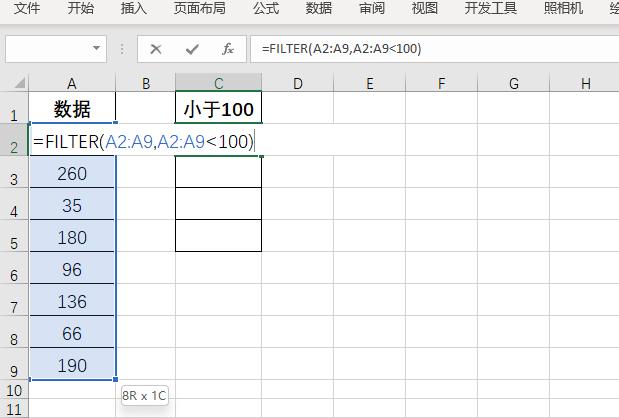The width and height of the screenshot is (619, 418).
Task: Cancel the formula entry with X icon
Action: point(156,49)
